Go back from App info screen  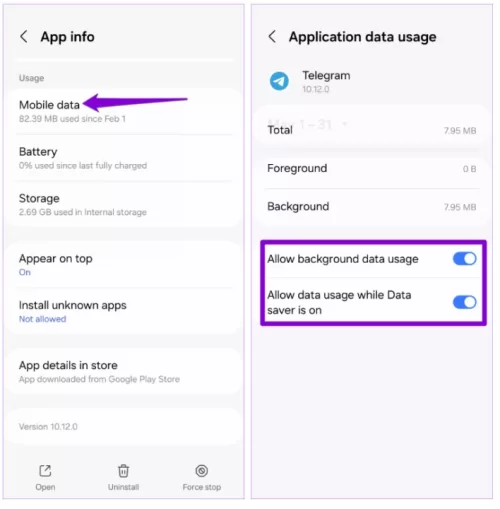coord(24,37)
